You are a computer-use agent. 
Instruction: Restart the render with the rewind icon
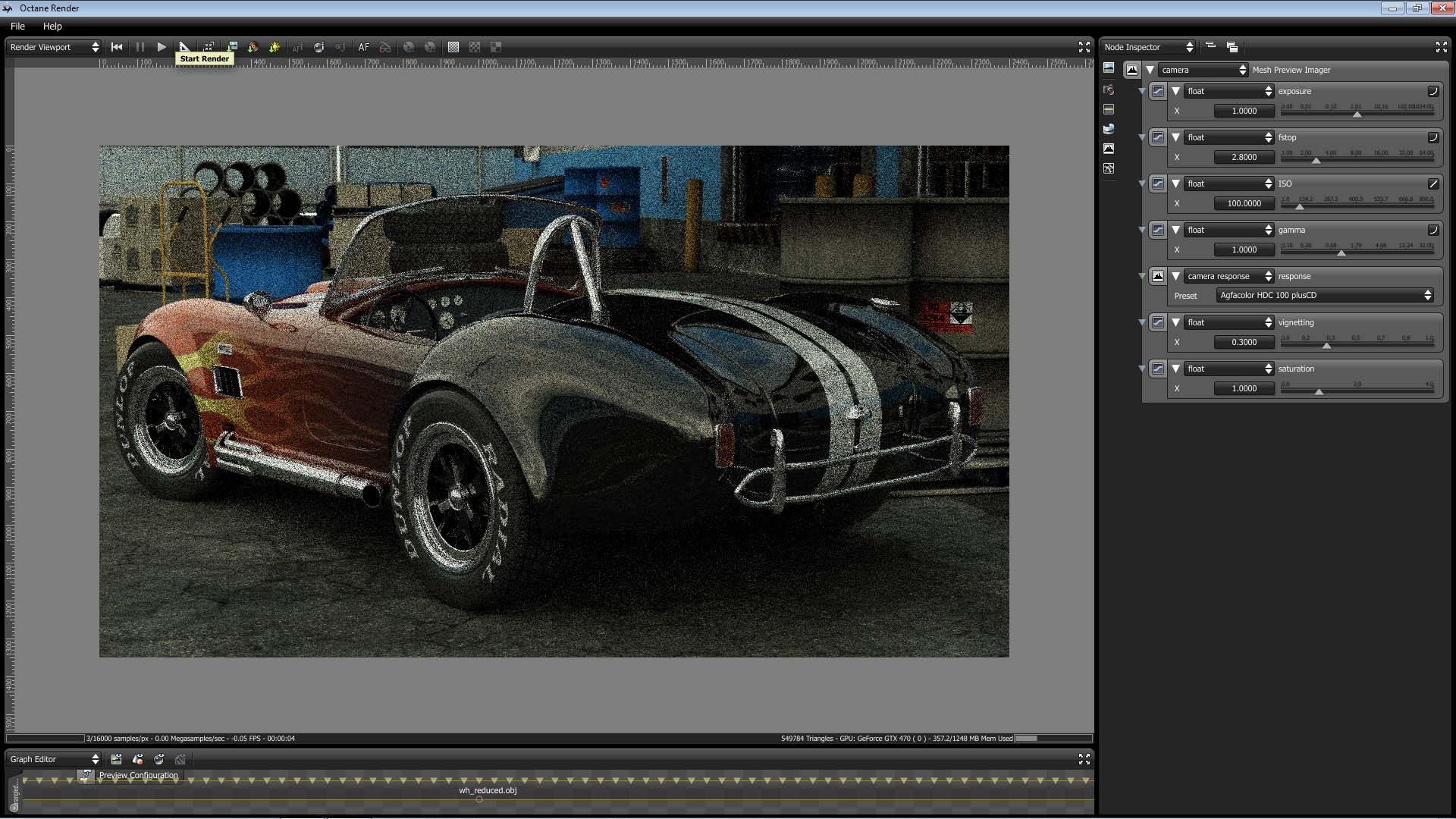[117, 47]
